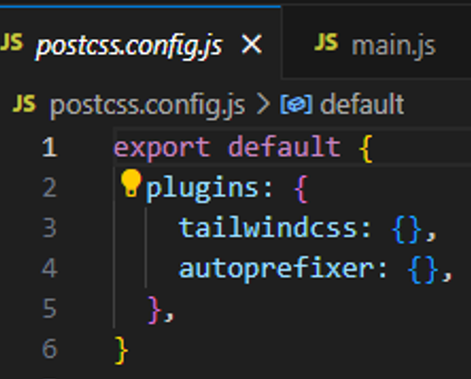Click the lightbulb quick-fix icon
471x379 pixels.
131,183
